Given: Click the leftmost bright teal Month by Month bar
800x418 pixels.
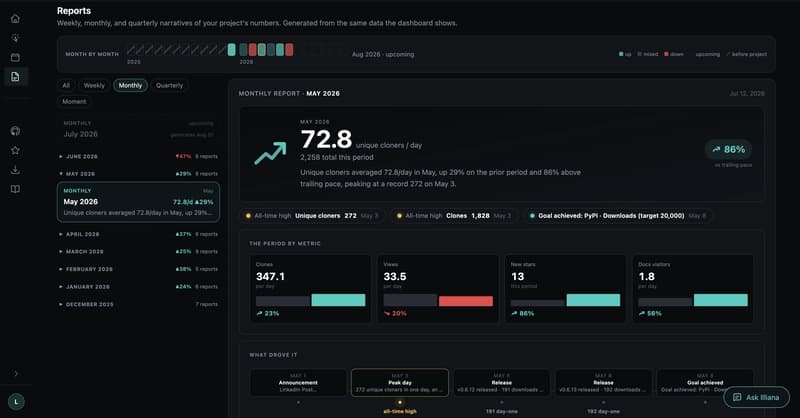Looking at the screenshot, I should pos(232,50).
